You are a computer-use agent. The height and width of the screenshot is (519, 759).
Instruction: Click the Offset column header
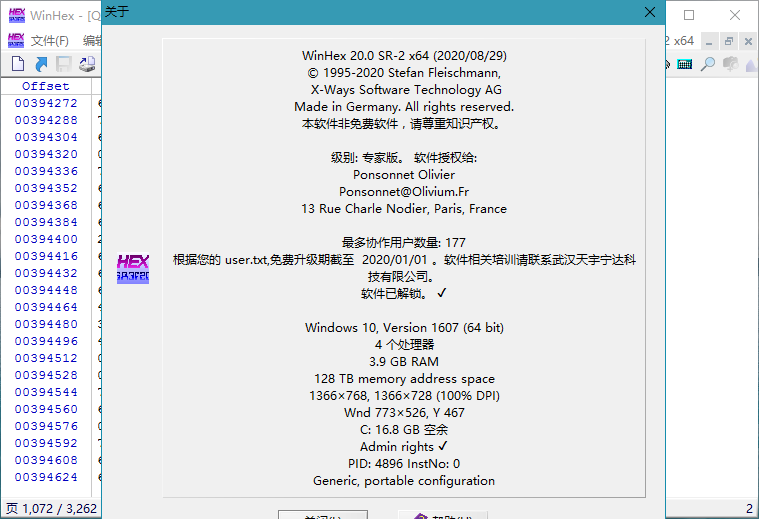click(46, 86)
